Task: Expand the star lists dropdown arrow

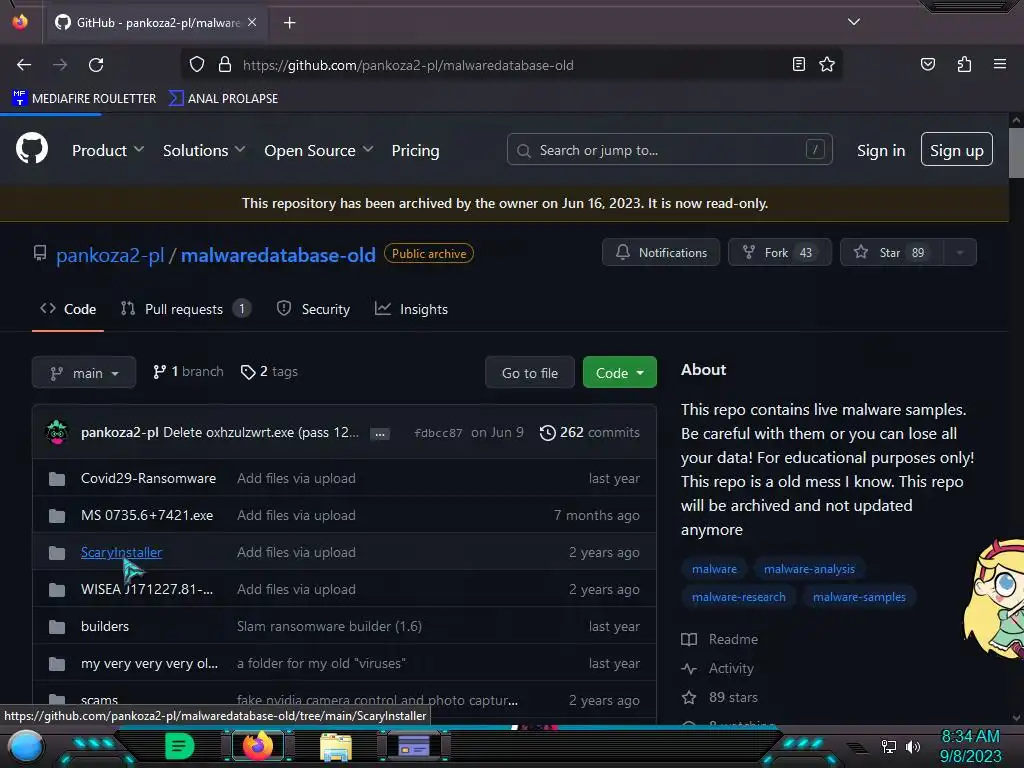Action: (x=960, y=252)
